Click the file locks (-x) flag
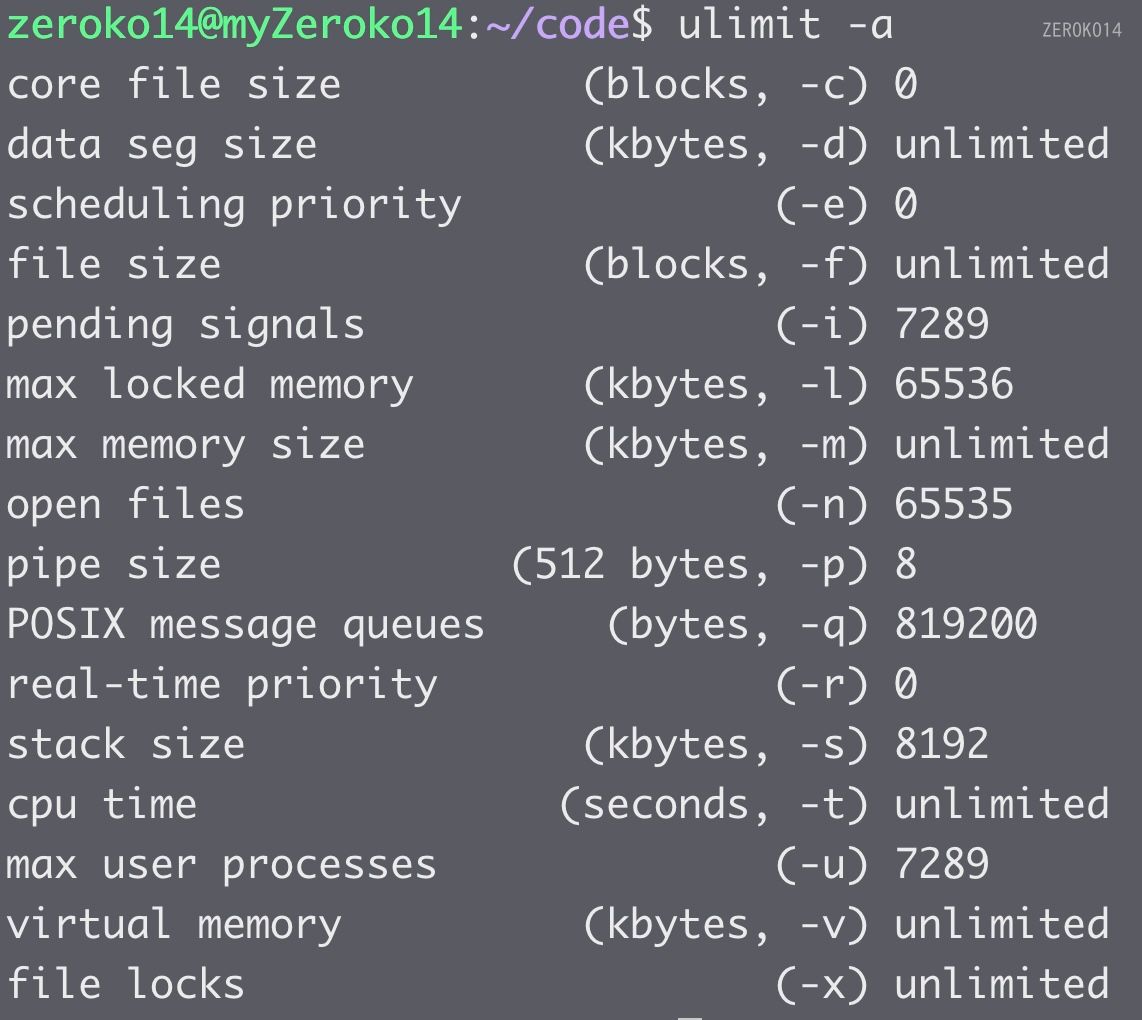Image resolution: width=1142 pixels, height=1020 pixels. (x=822, y=985)
